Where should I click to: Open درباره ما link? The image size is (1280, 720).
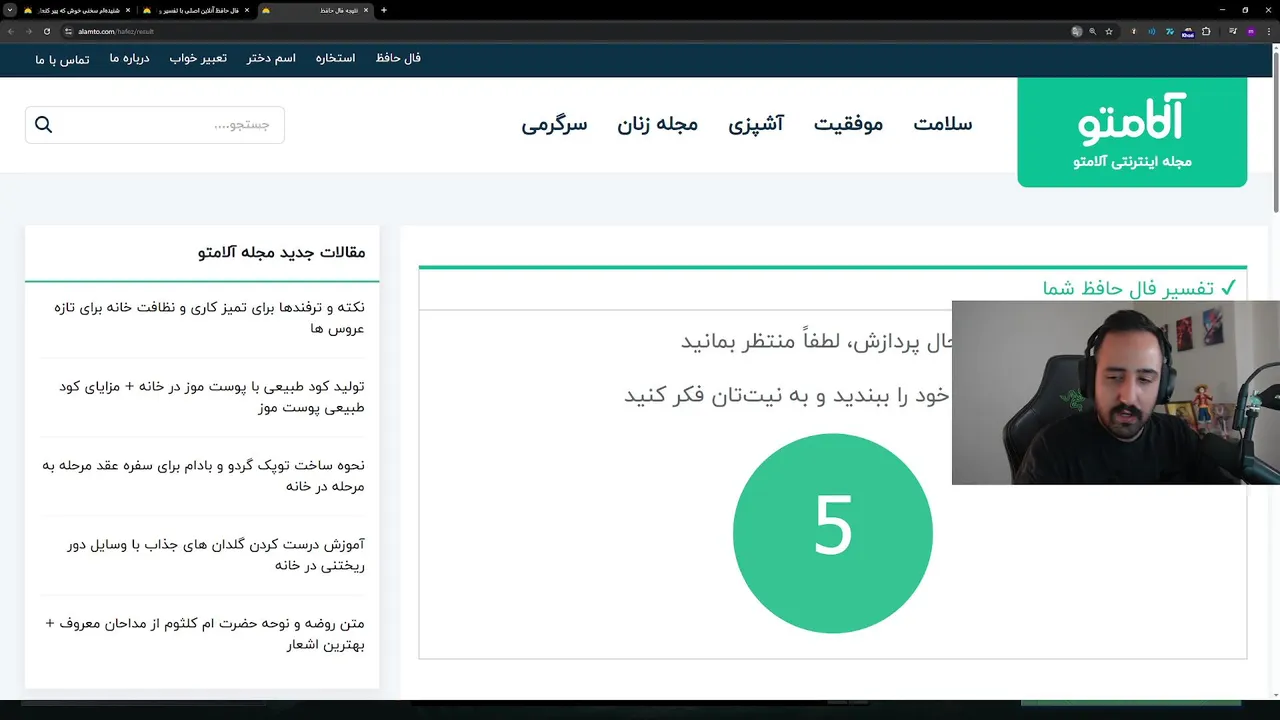point(129,58)
